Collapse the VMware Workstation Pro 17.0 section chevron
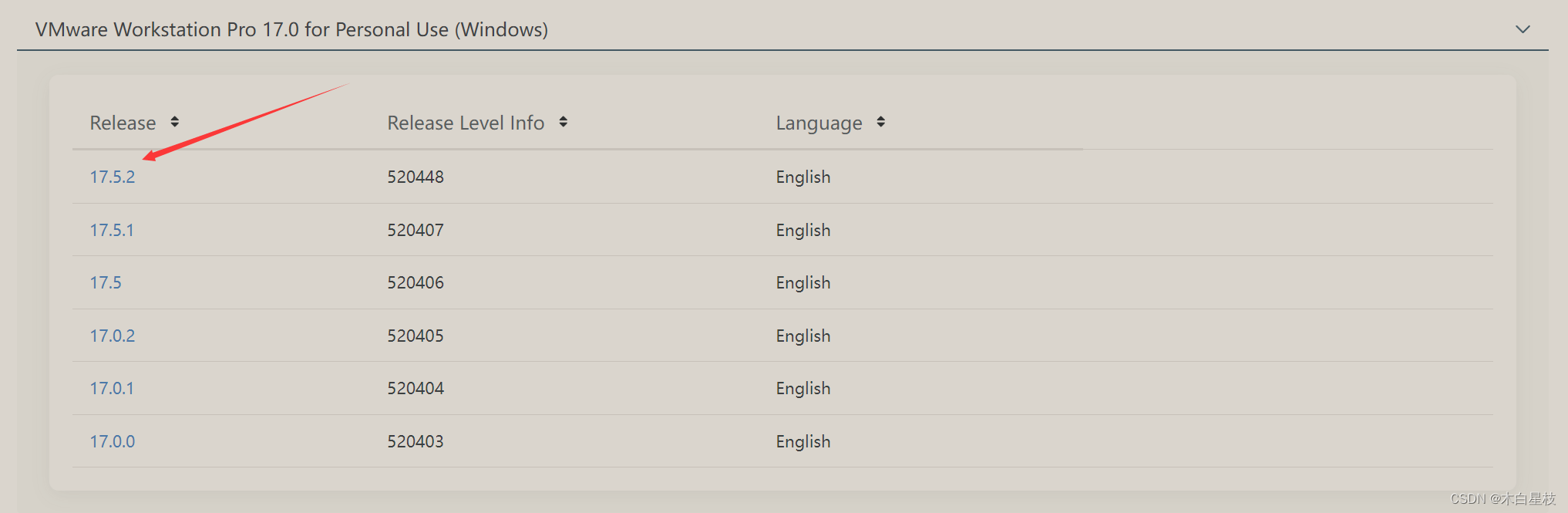 1523,29
